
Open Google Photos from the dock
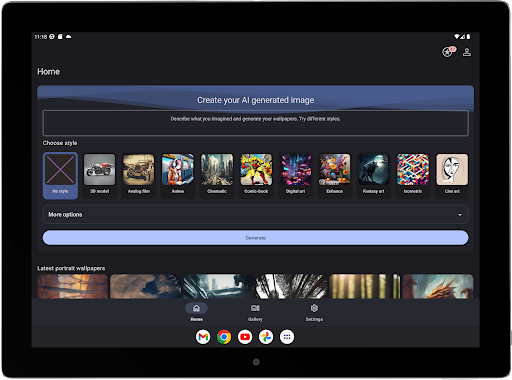click(266, 337)
